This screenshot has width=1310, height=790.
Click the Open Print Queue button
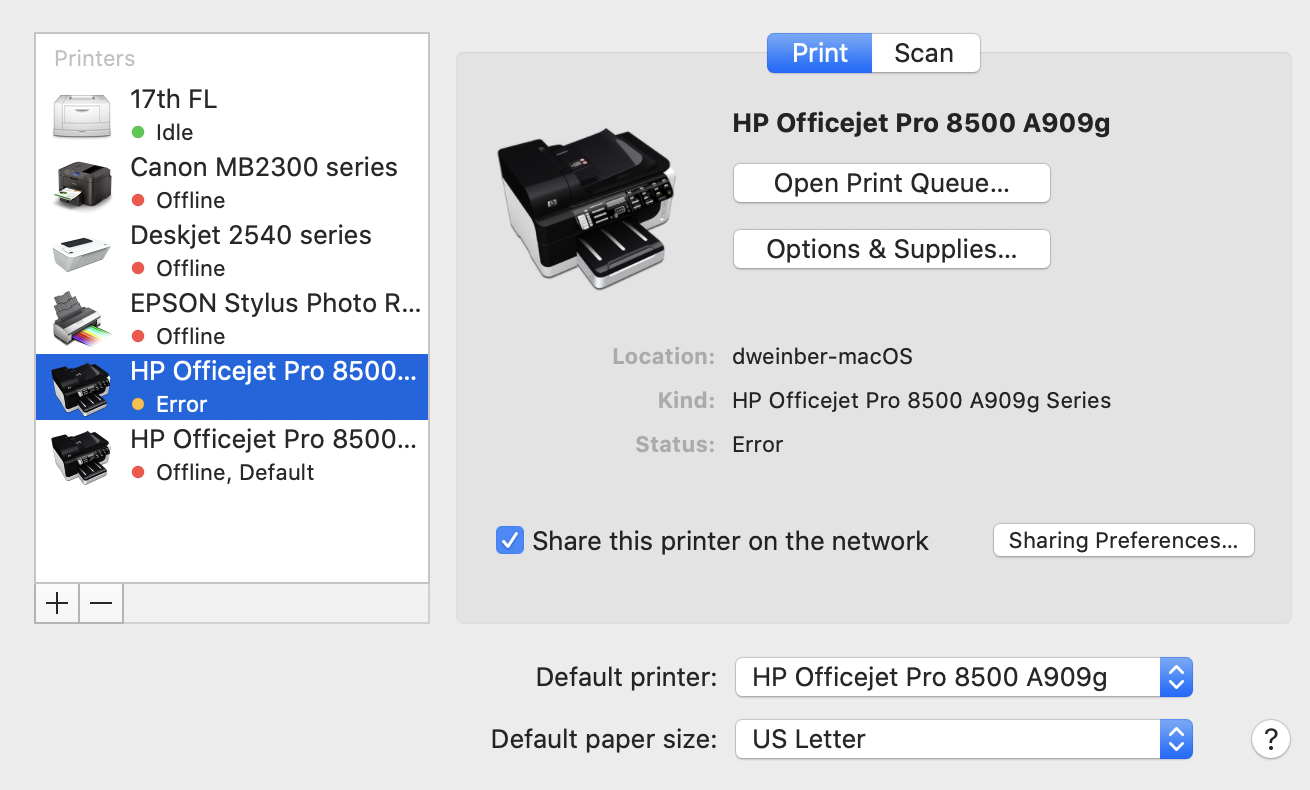pyautogui.click(x=891, y=184)
